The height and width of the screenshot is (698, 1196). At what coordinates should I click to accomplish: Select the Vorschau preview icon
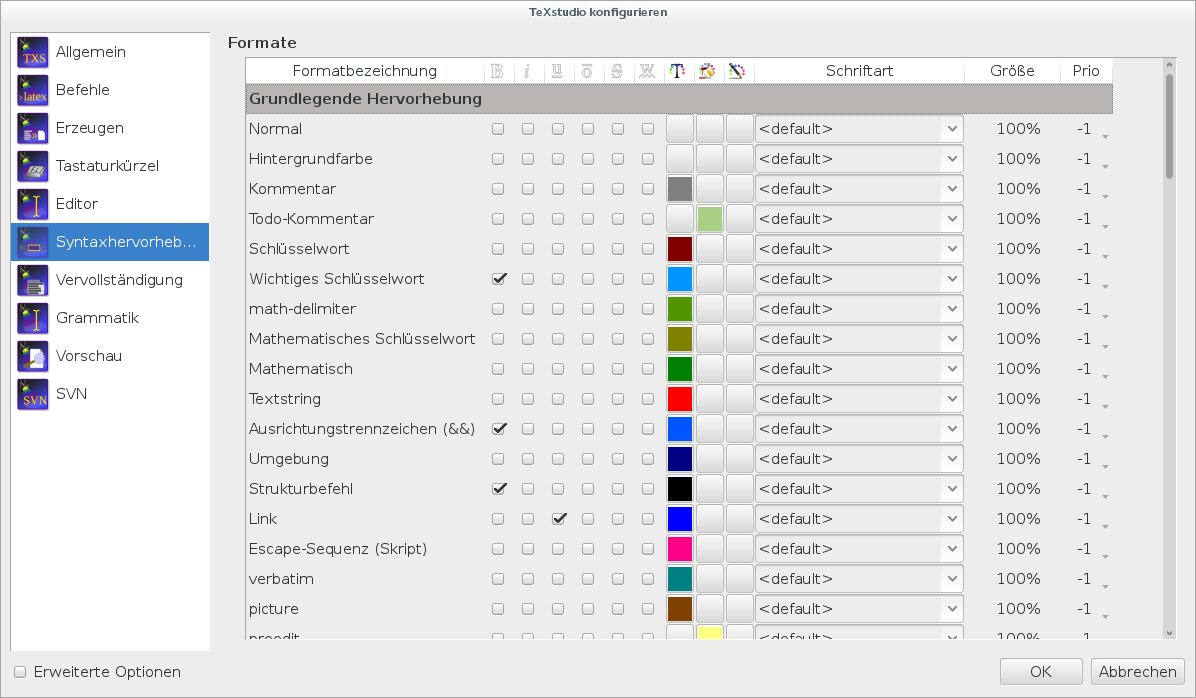(33, 356)
